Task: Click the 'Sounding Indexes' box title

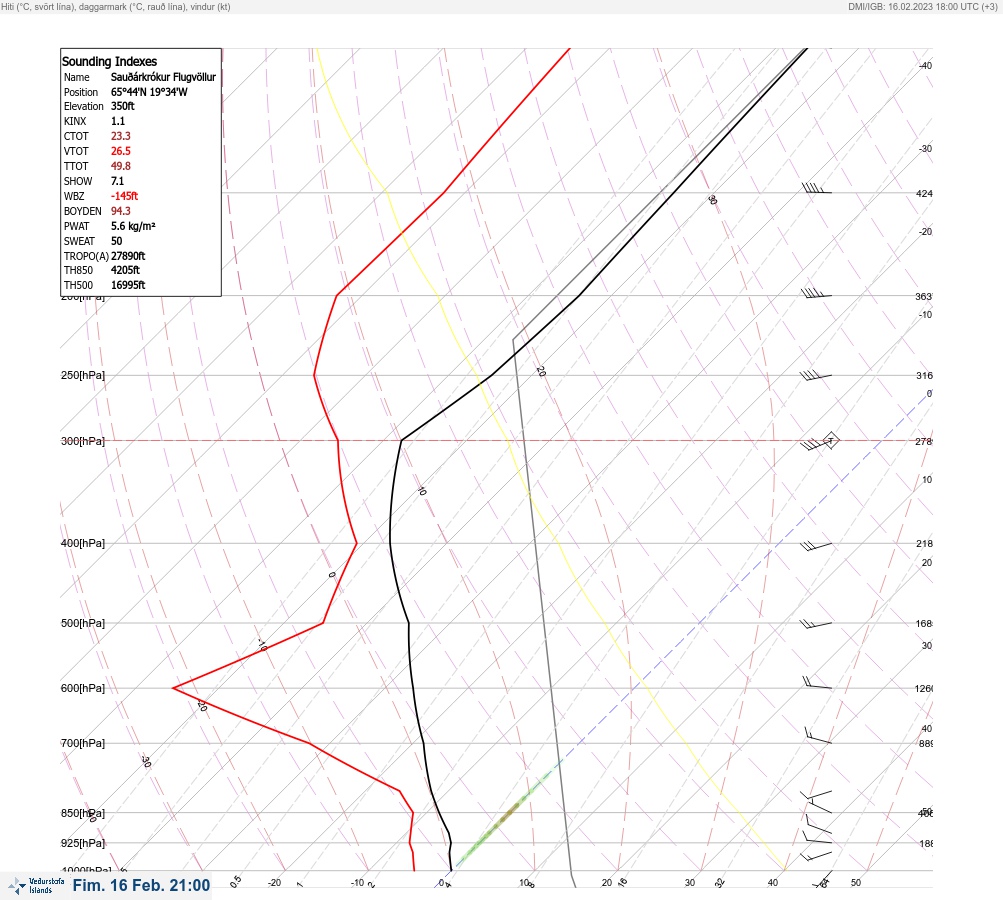Action: pos(109,61)
